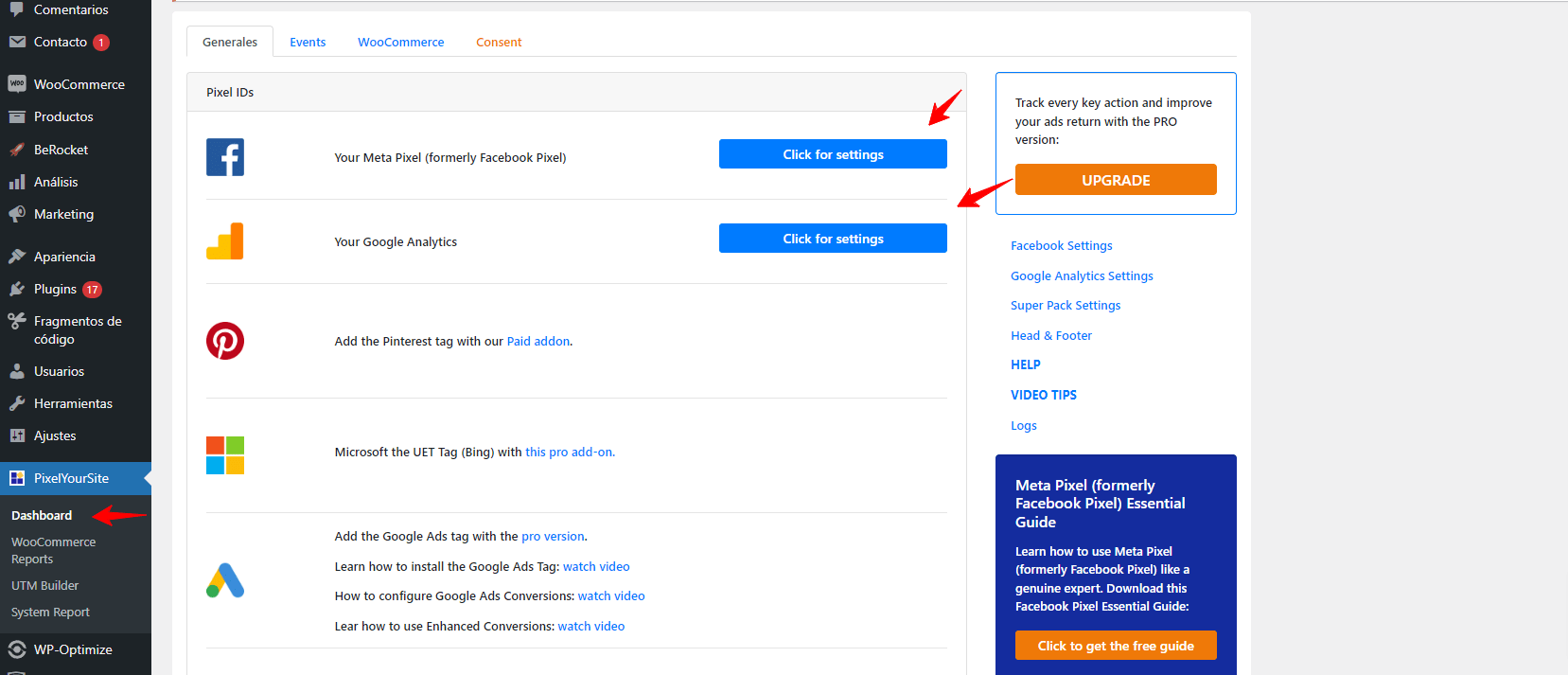Click the WP-Optimize sidebar icon
Screen dimensions: 1568x675
pos(17,649)
